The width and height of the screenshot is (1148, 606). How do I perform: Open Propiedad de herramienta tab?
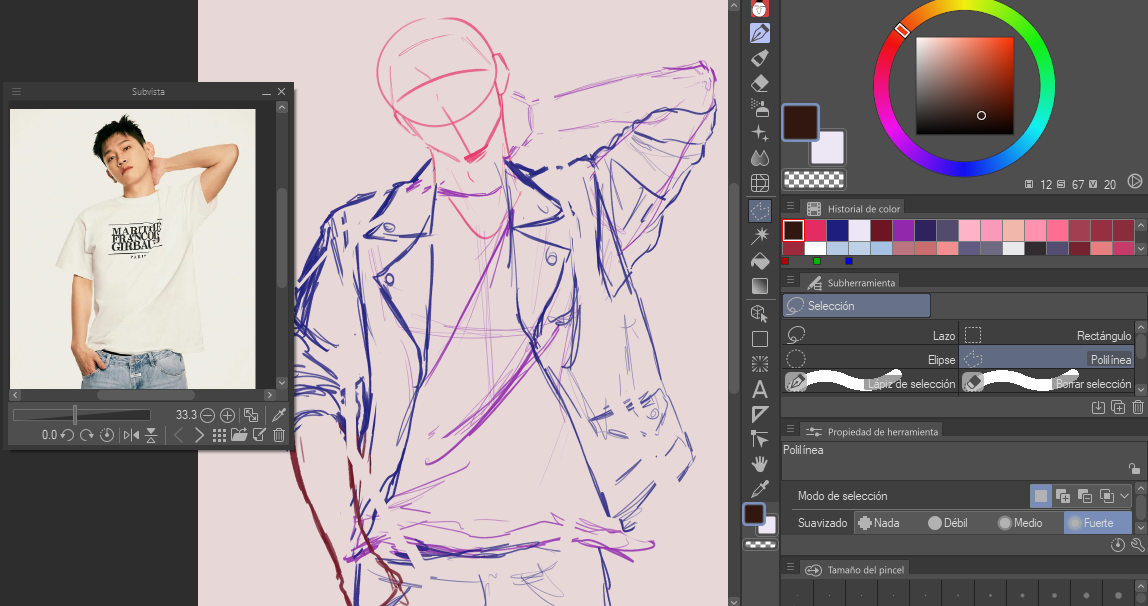[871, 432]
